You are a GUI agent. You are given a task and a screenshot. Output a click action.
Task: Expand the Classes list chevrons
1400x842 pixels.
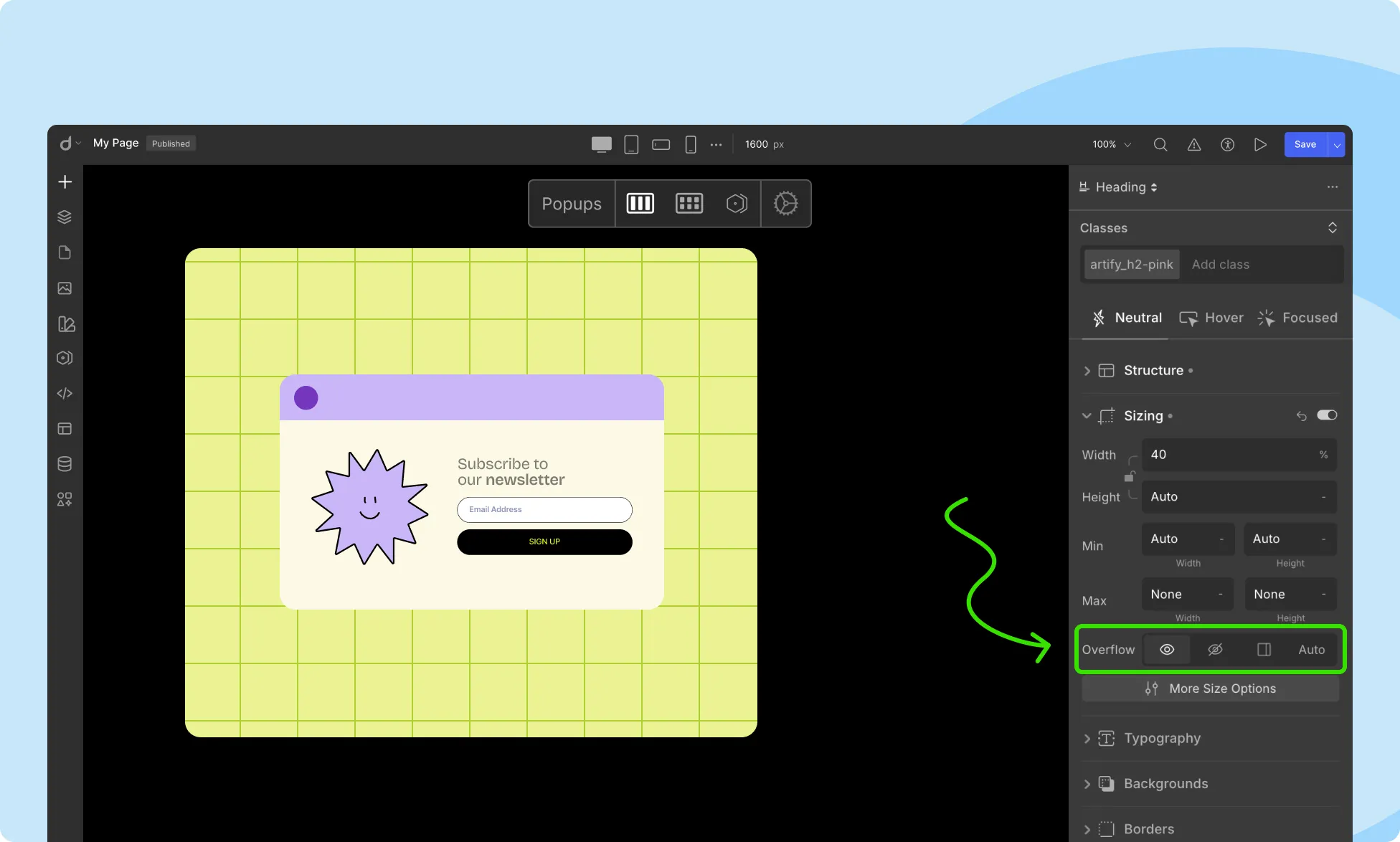[1333, 227]
